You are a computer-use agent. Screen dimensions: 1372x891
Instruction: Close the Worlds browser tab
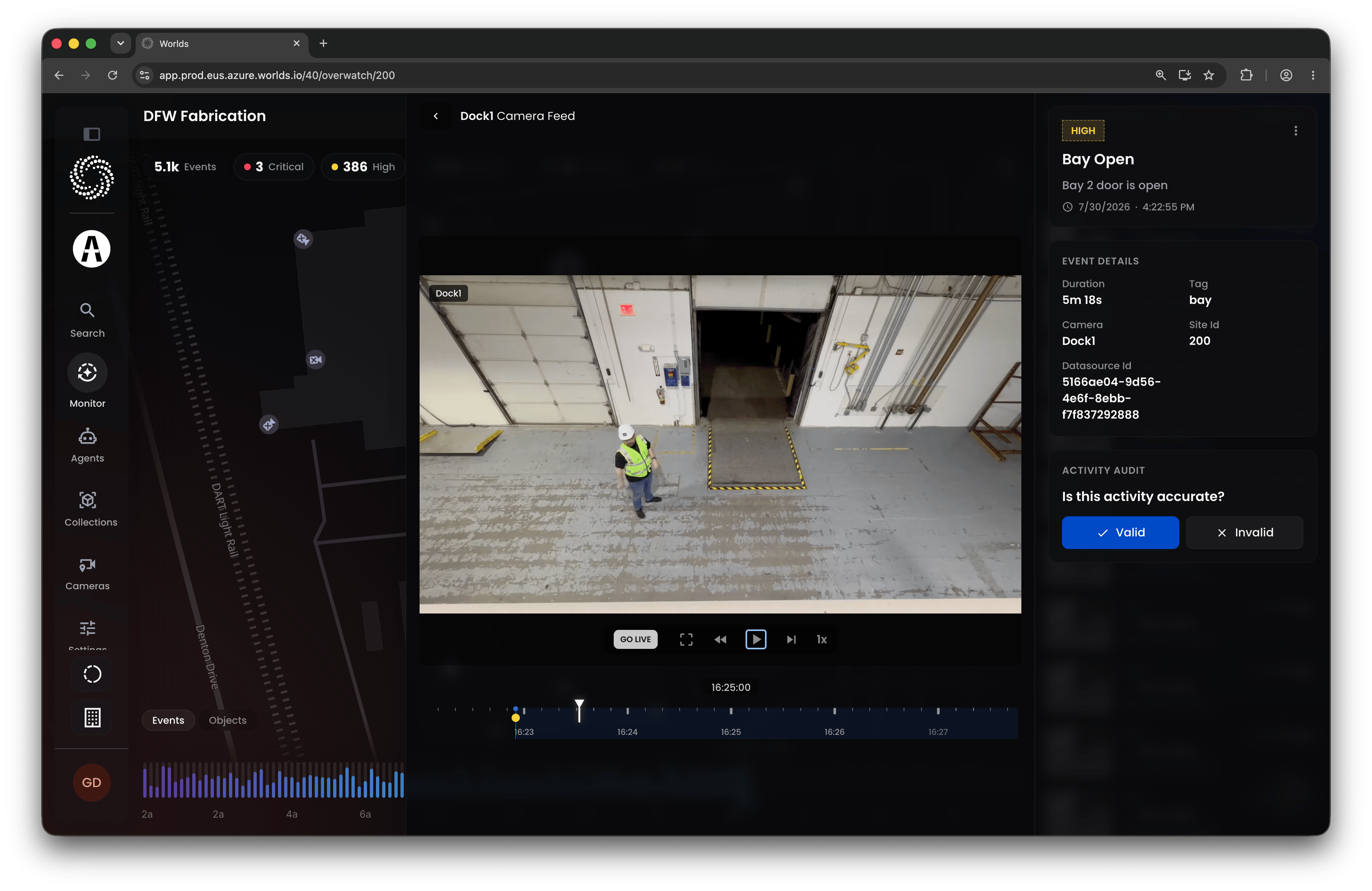click(x=296, y=43)
